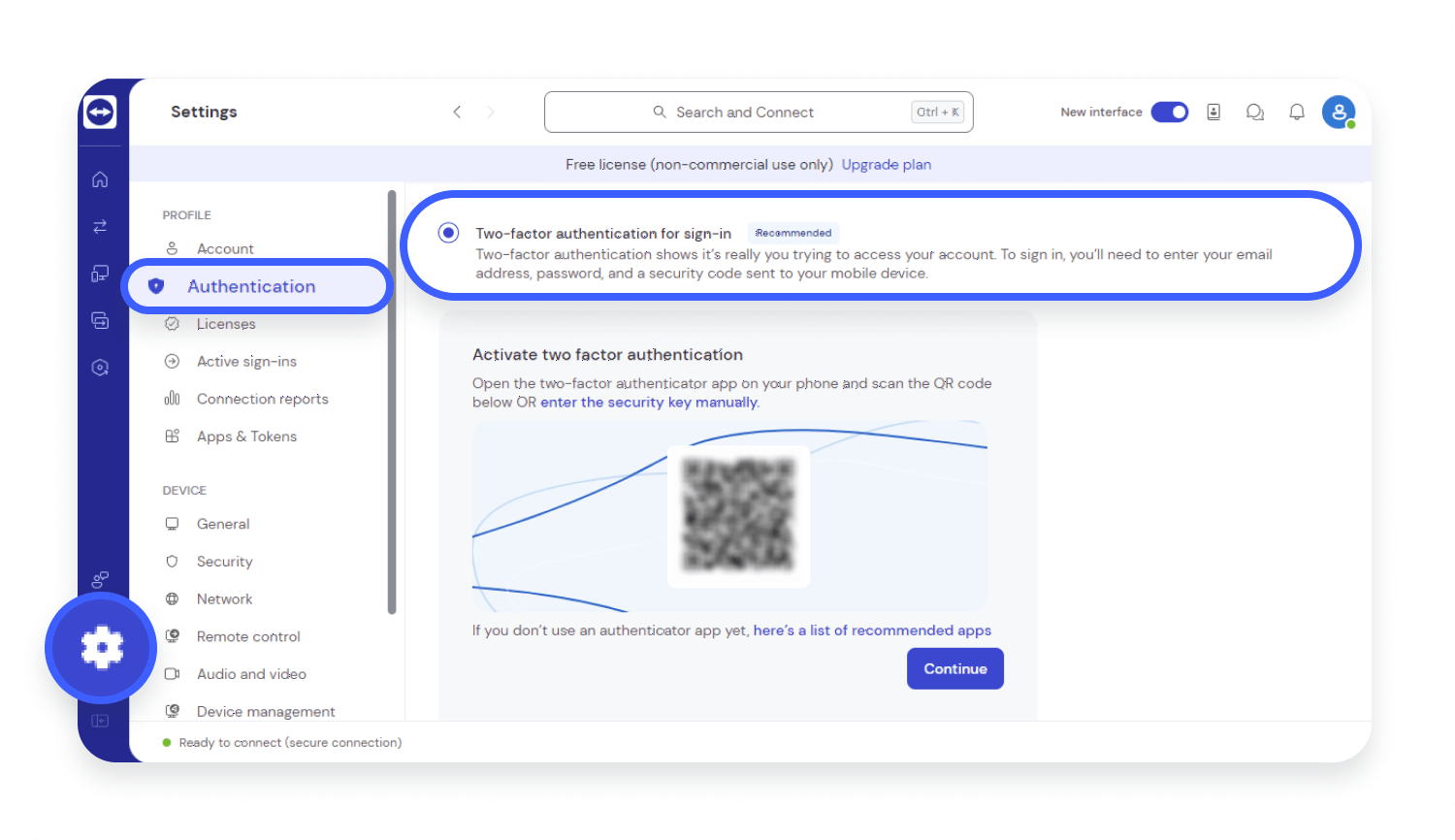Click enter the security key manually link
Screen dimensions: 1455x840
point(649,403)
